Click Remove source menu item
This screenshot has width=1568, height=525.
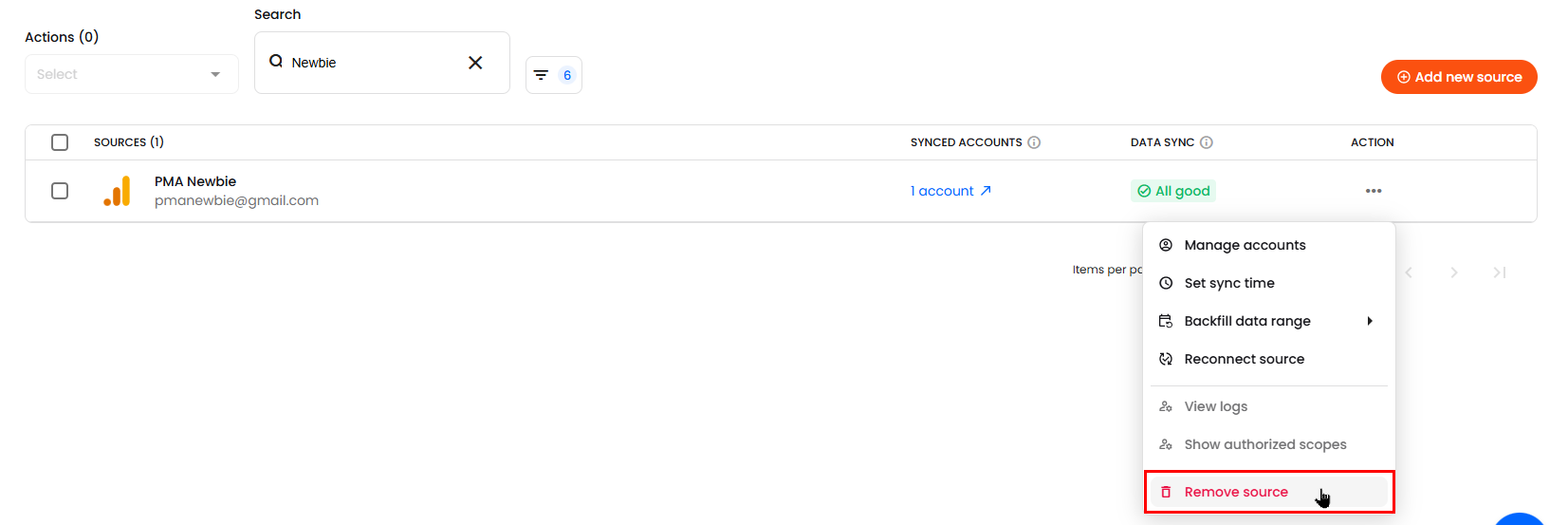pyautogui.click(x=1235, y=492)
